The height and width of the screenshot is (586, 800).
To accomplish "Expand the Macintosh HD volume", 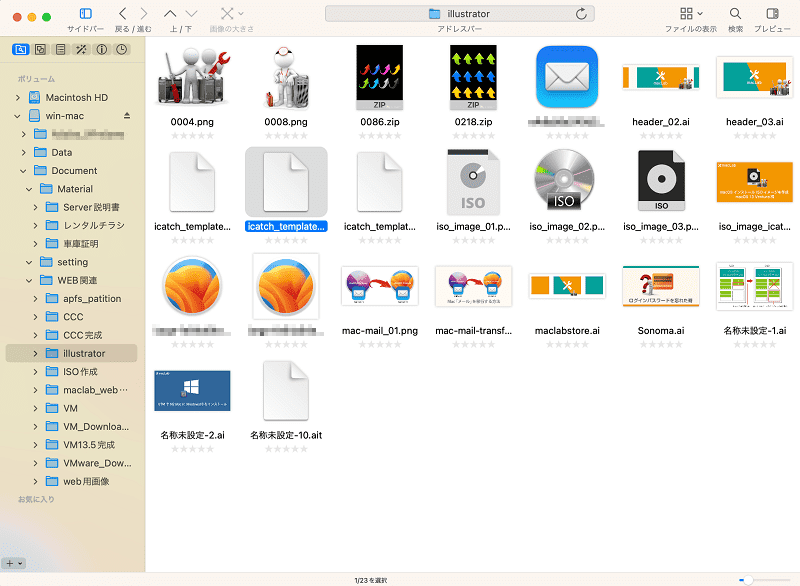I will pyautogui.click(x=18, y=97).
